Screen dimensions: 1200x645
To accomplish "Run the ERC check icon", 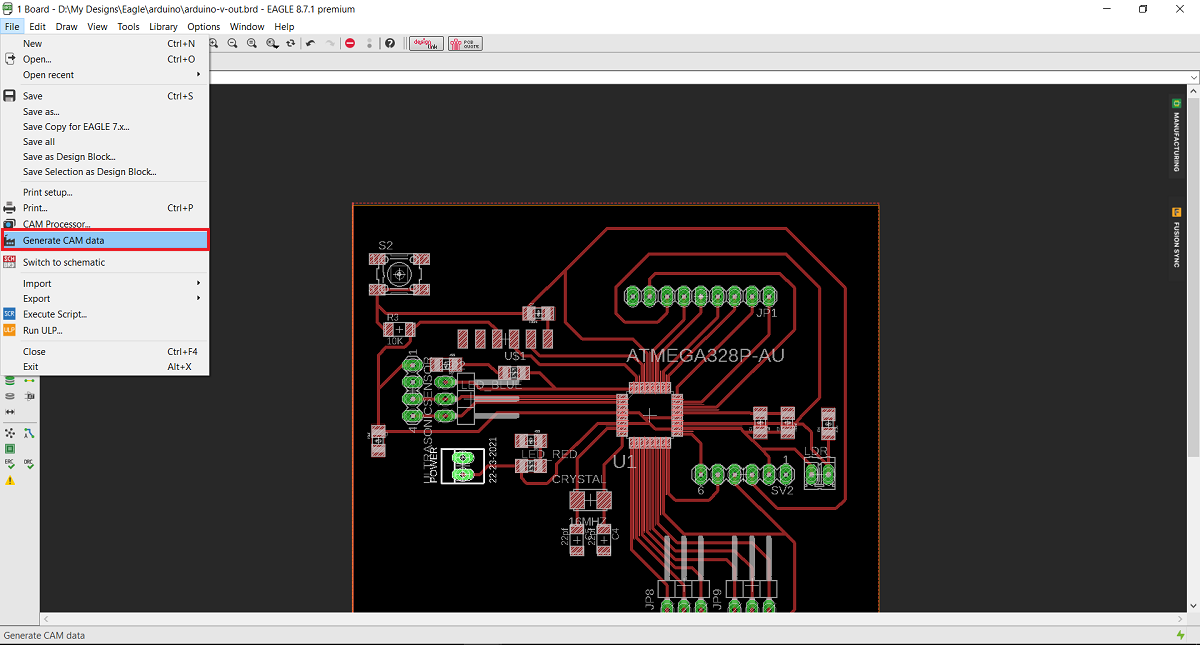I will pos(10,464).
